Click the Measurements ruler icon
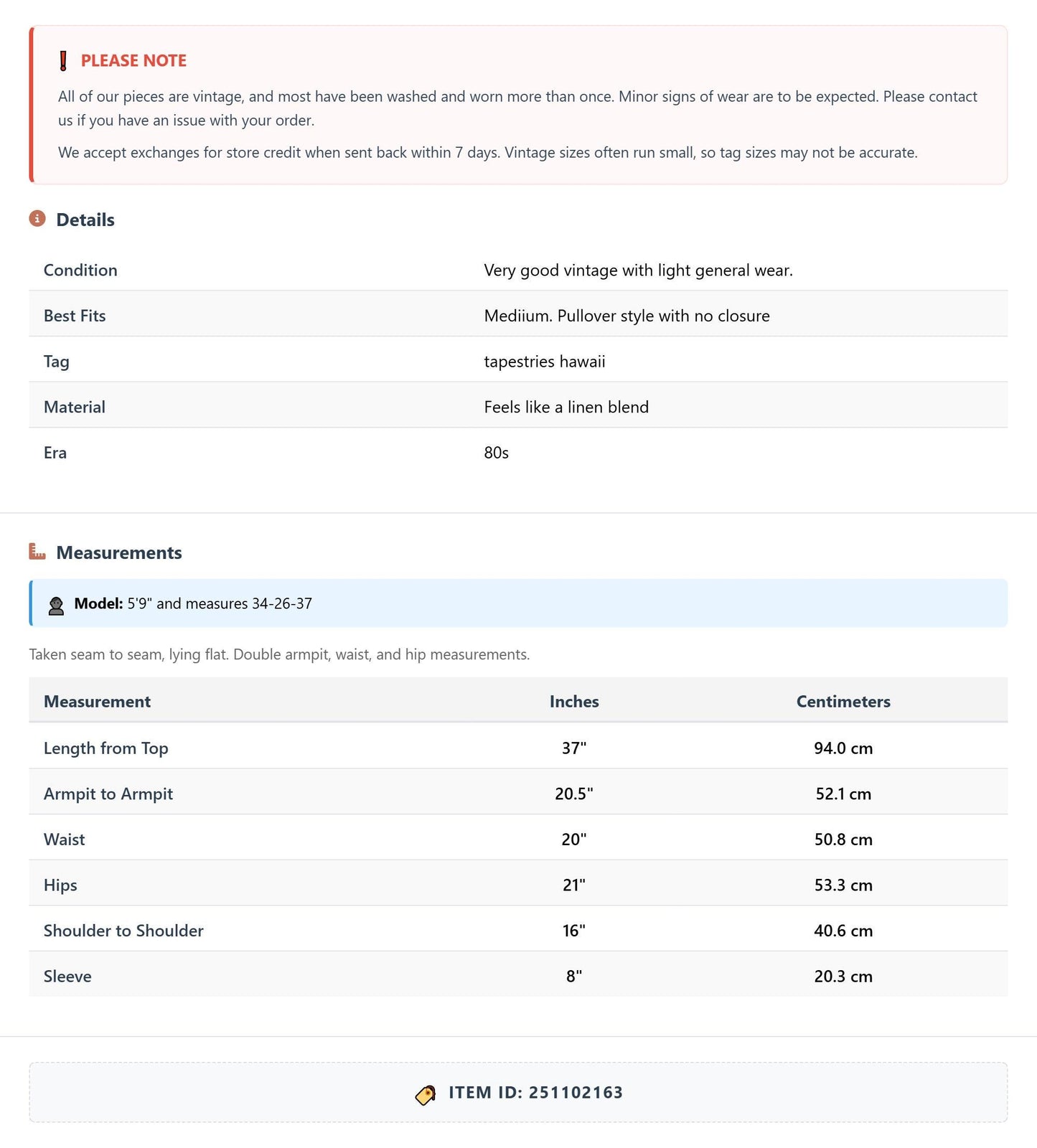 click(37, 551)
